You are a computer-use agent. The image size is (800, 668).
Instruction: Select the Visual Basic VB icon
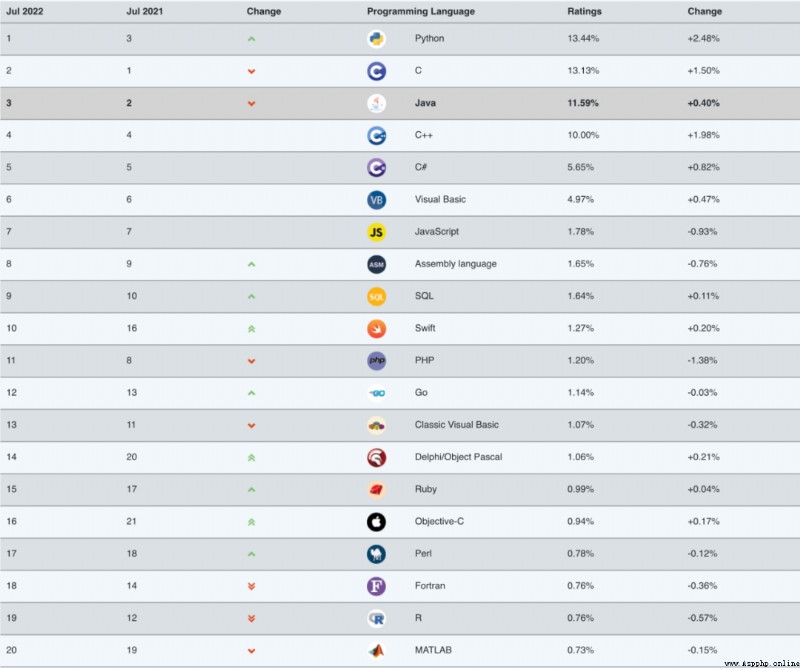click(377, 200)
